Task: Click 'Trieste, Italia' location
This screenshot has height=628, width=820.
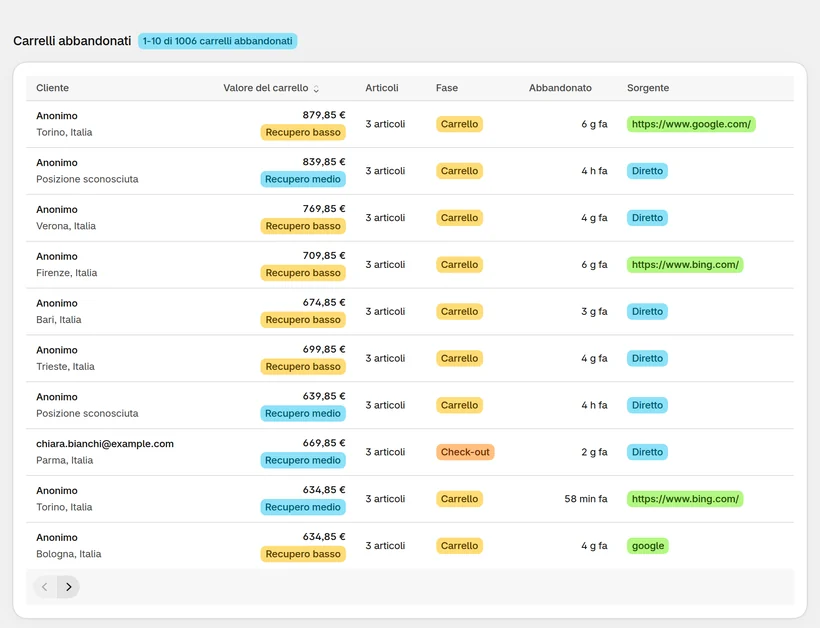Action: (65, 367)
